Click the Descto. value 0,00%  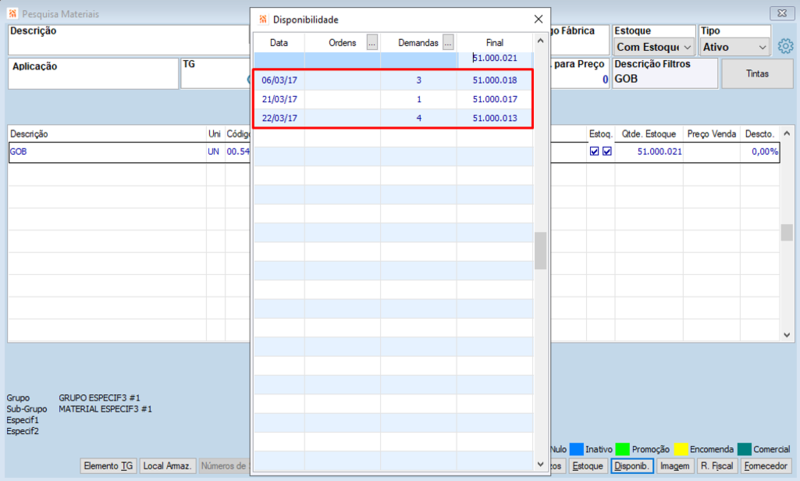[764, 151]
